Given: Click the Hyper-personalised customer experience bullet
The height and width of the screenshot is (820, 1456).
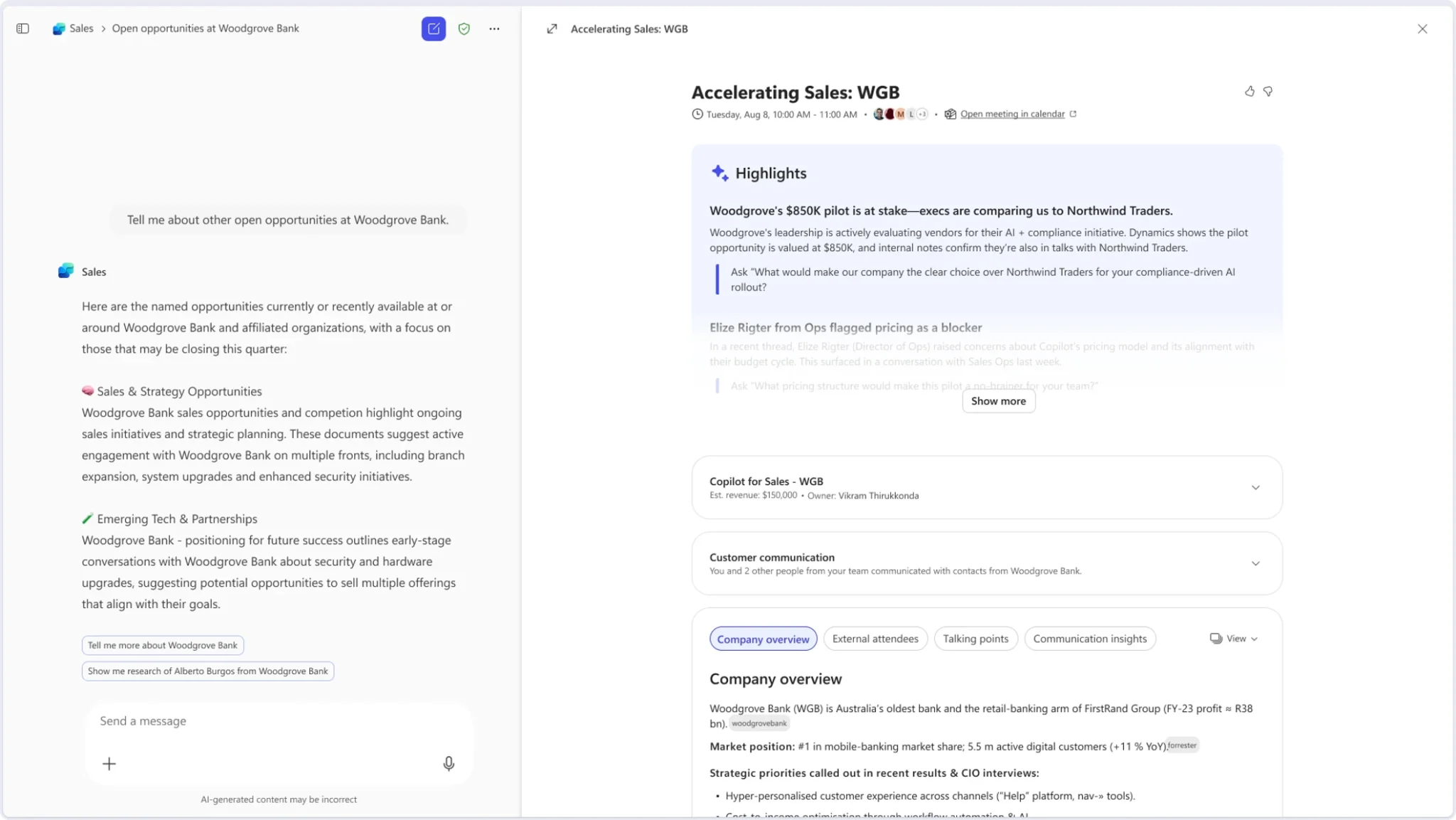Looking at the screenshot, I should 930,796.
